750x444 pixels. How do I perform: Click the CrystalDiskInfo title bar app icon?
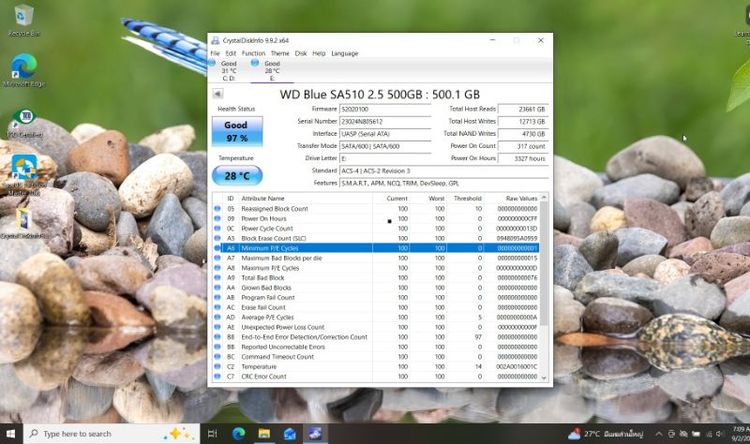215,40
